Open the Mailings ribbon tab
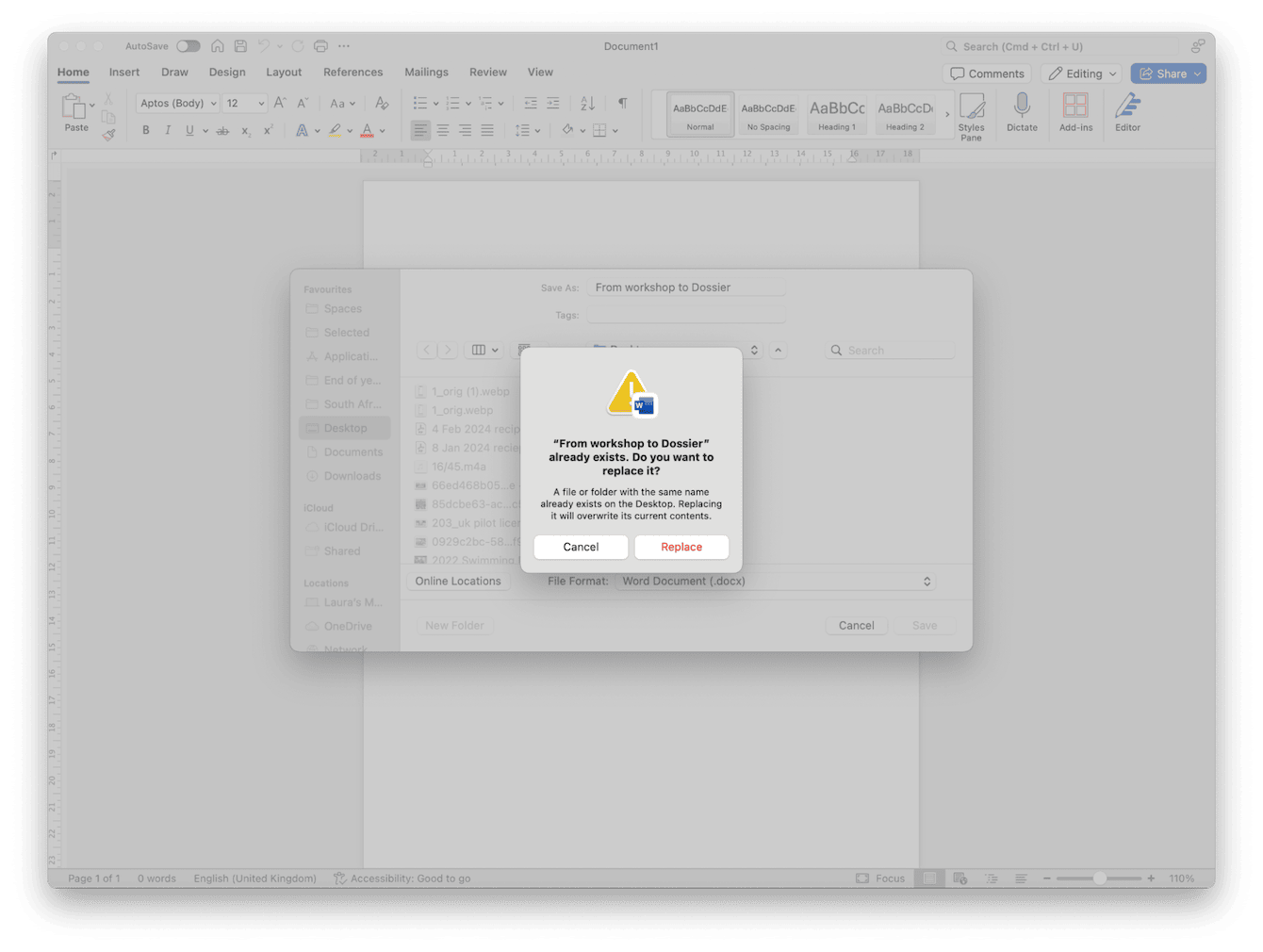This screenshot has height=952, width=1263. tap(426, 72)
